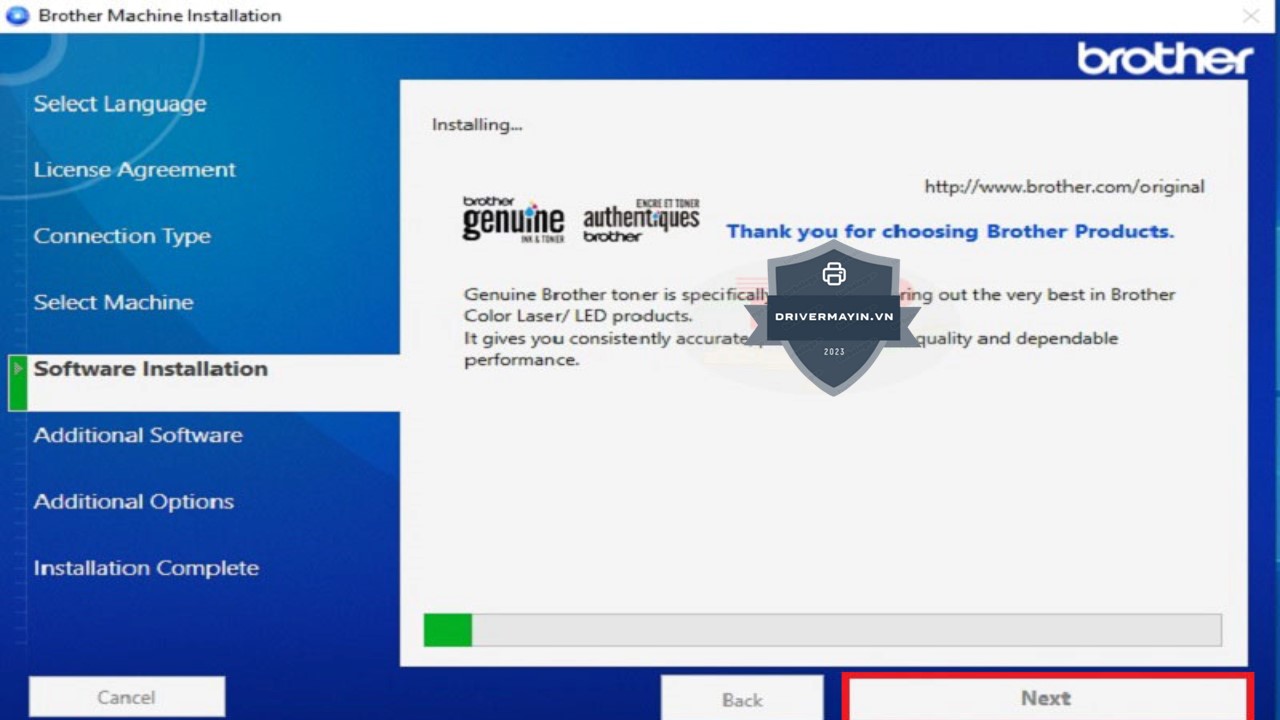This screenshot has height=720, width=1280.
Task: Close the Brother Machine Installation window
Action: (1250, 16)
